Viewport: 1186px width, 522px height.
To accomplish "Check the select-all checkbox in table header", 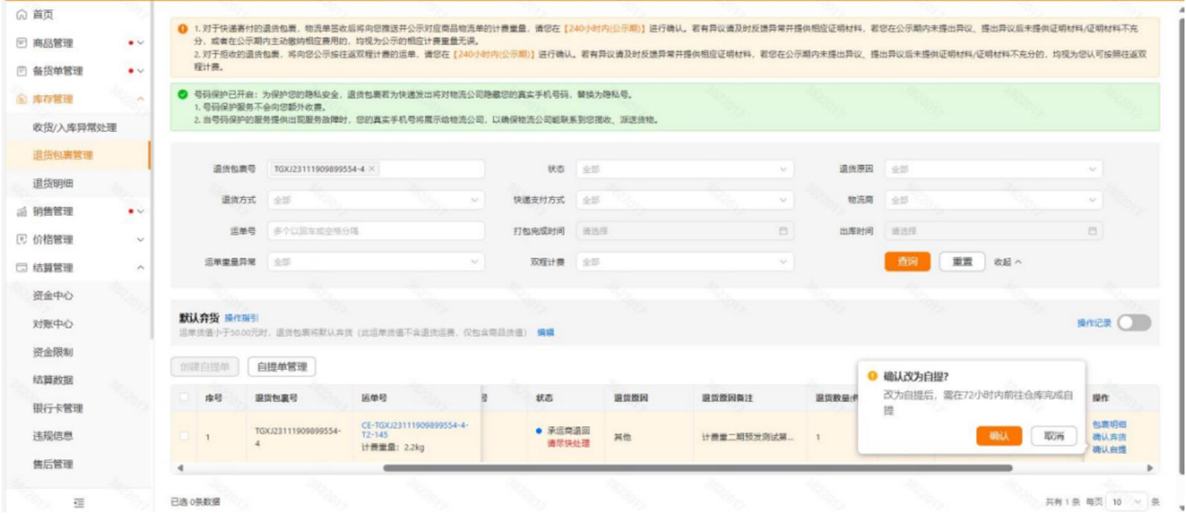I will pos(183,398).
